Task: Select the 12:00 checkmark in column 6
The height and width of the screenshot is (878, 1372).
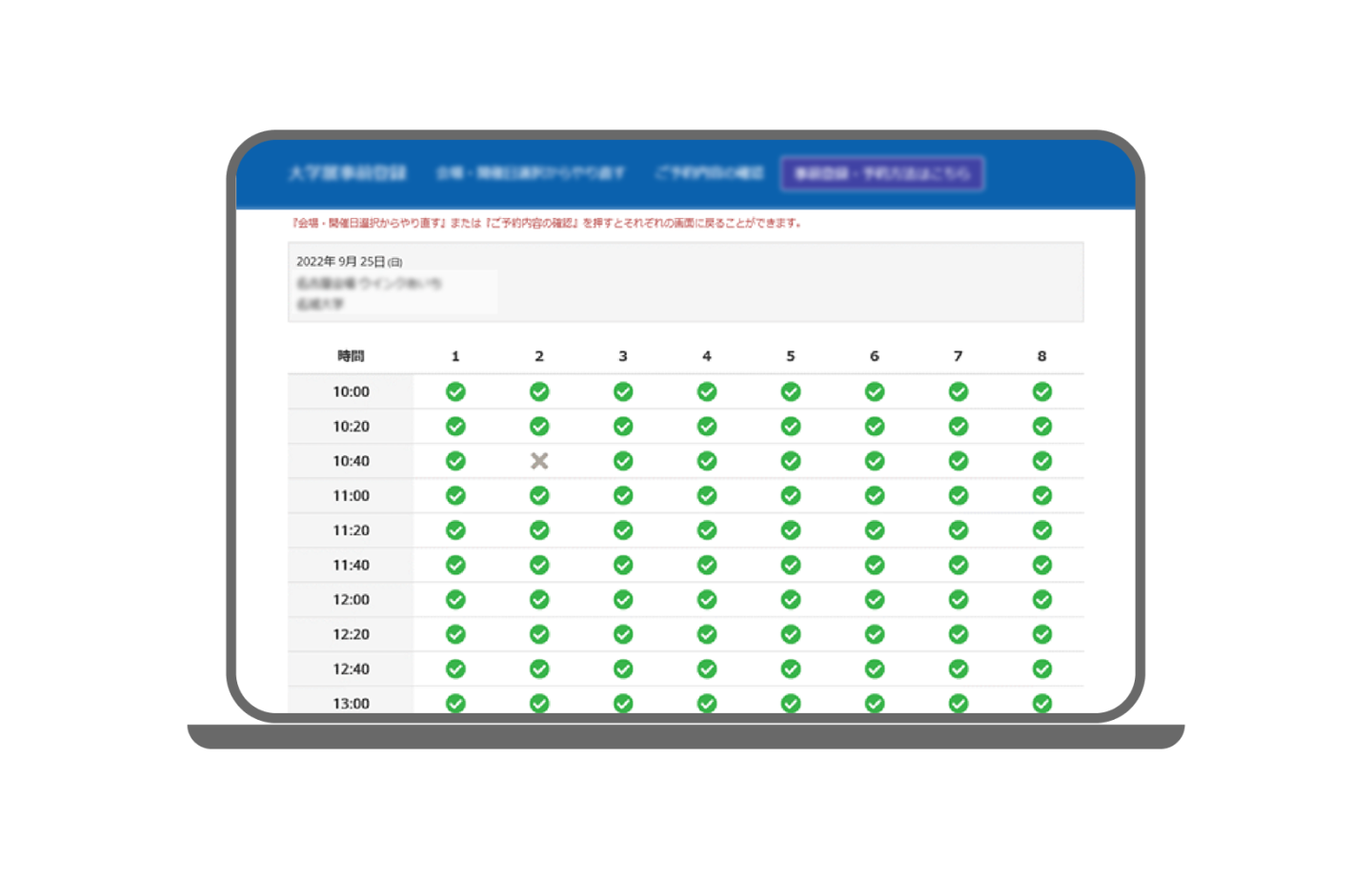Action: point(875,600)
